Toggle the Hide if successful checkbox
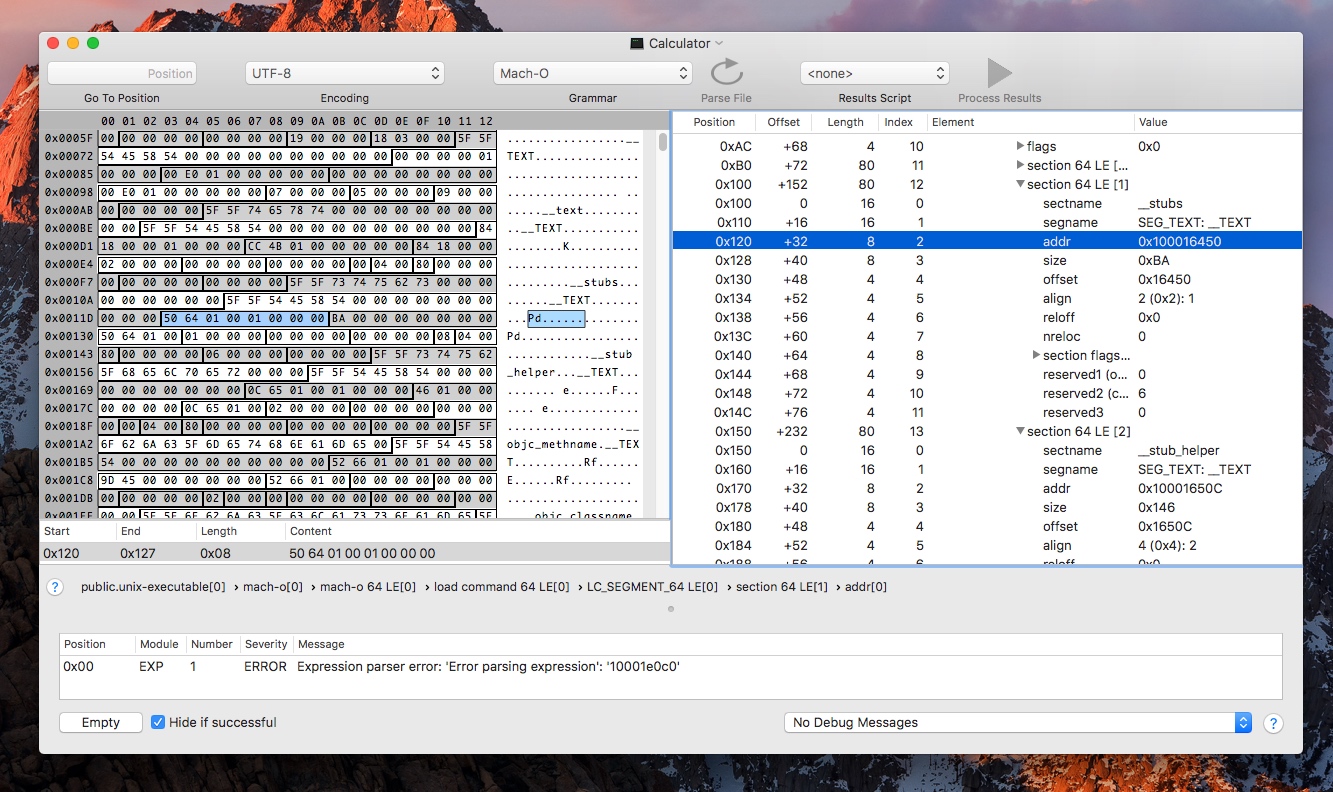The width and height of the screenshot is (1333, 792). 158,722
